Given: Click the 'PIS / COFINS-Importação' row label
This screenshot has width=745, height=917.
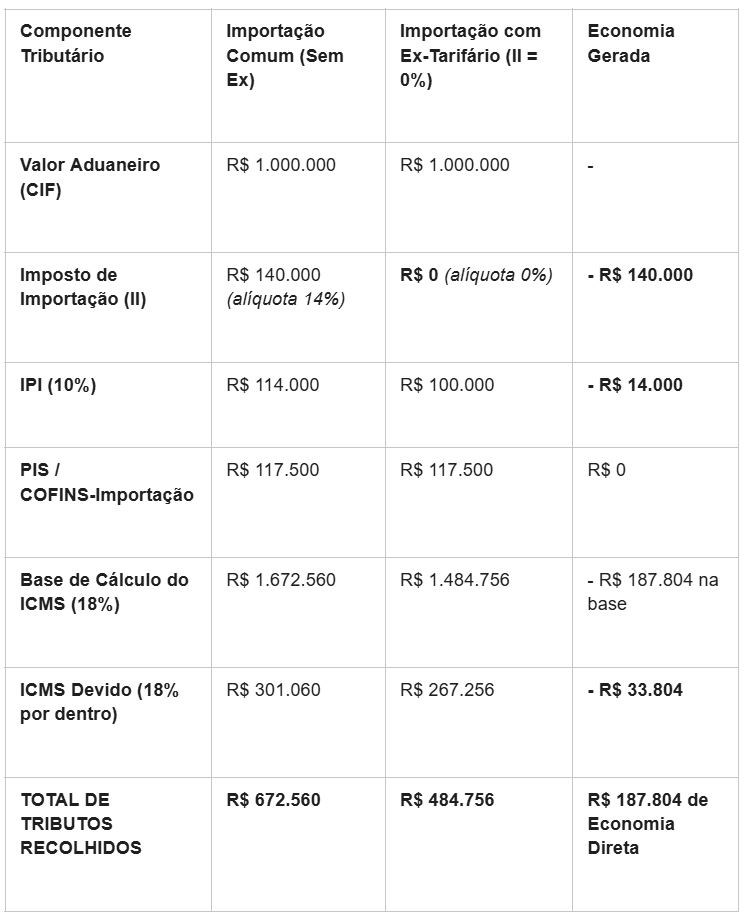Looking at the screenshot, I should click(x=107, y=482).
